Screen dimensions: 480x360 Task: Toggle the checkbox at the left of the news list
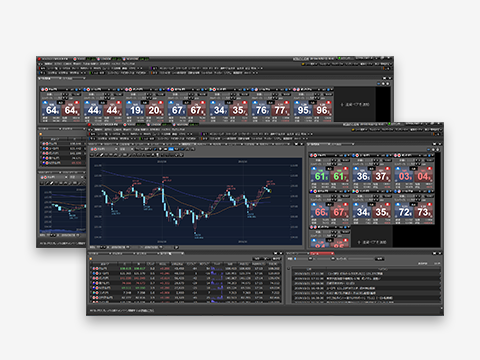289,268
